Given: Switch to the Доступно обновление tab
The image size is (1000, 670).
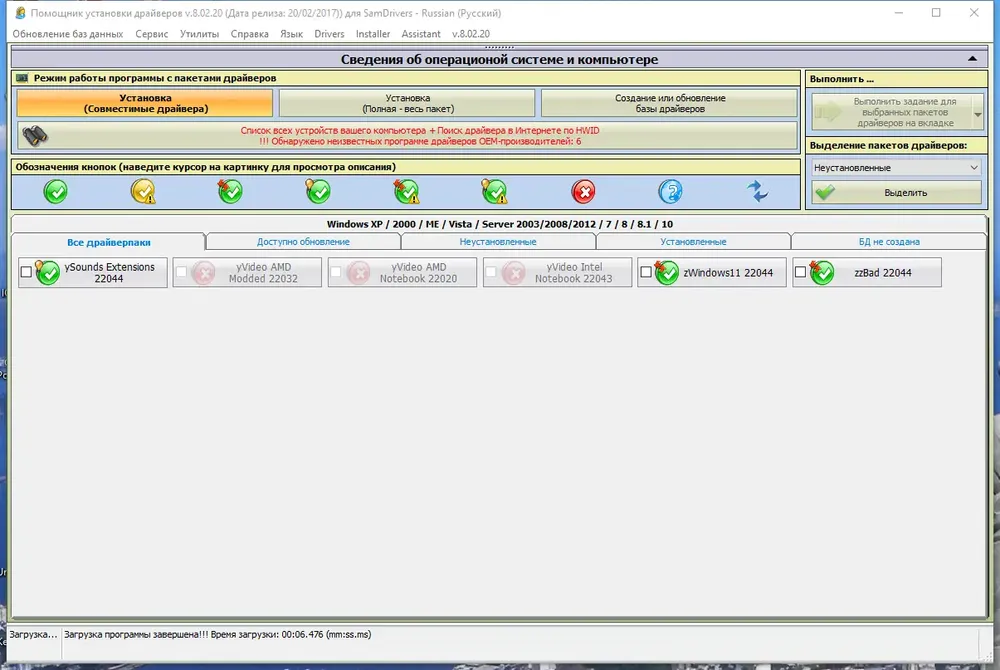Looking at the screenshot, I should (303, 242).
